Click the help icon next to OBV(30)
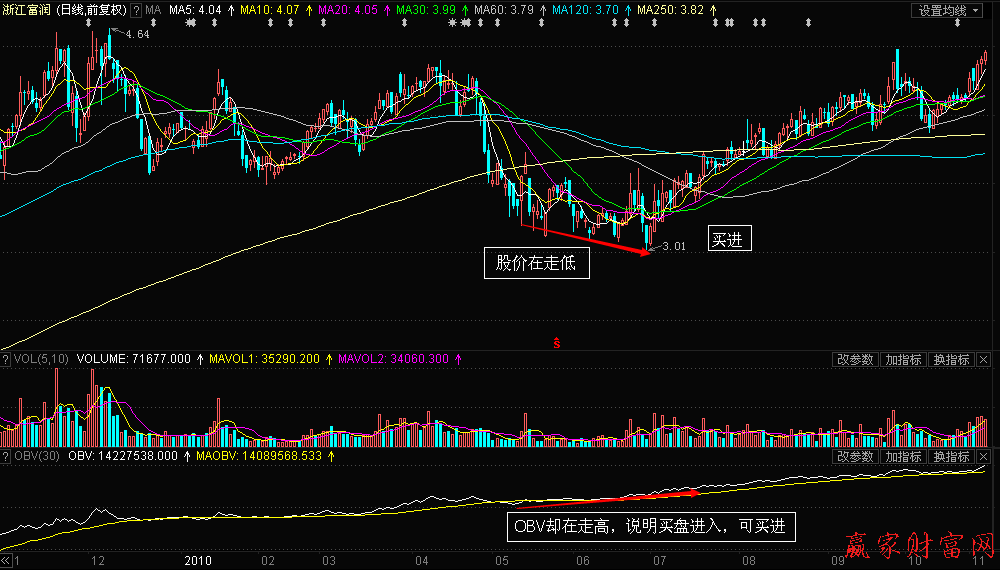The image size is (1000, 570). click(5, 456)
